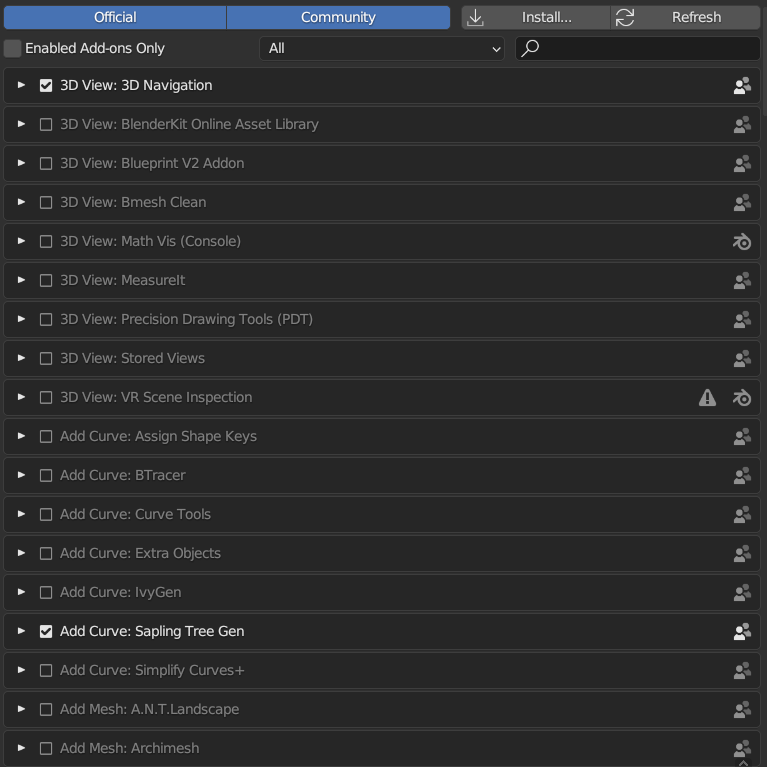The height and width of the screenshot is (767, 767).
Task: Enable BlenderKit Online Asset Library checkbox
Action: click(x=46, y=125)
